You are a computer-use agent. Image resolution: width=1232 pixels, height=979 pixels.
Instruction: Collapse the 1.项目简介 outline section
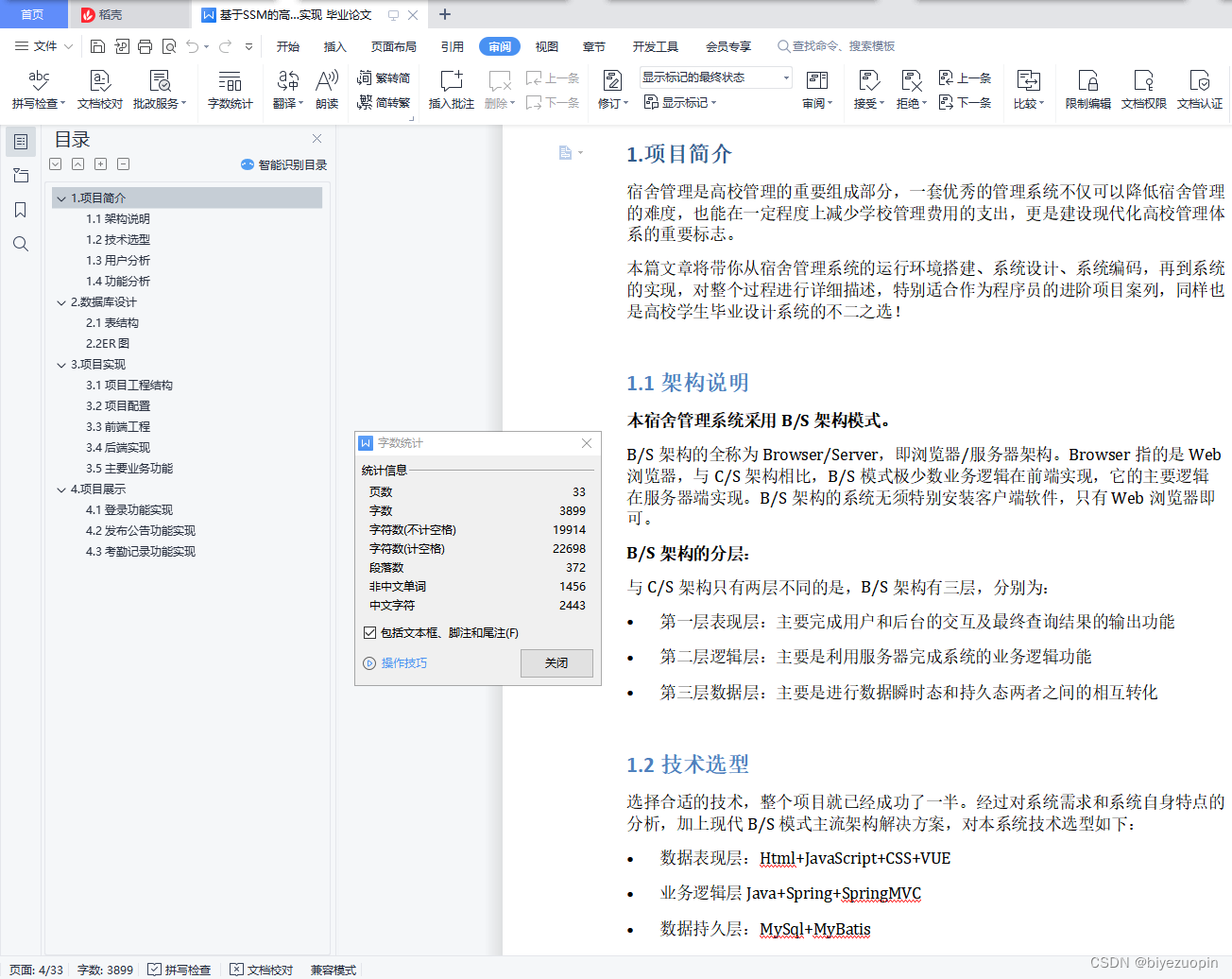pos(61,198)
